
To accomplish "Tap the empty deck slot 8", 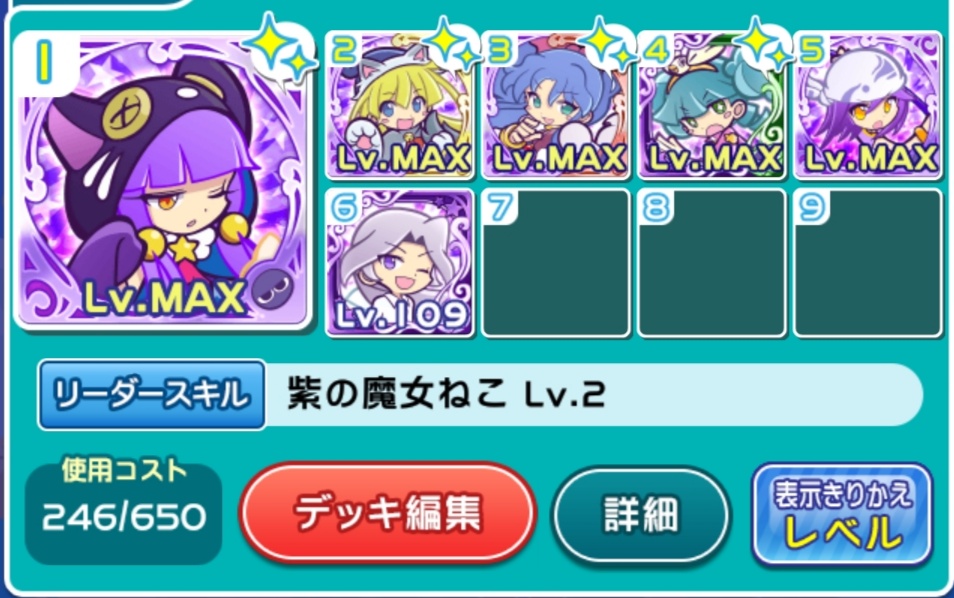I will click(711, 262).
